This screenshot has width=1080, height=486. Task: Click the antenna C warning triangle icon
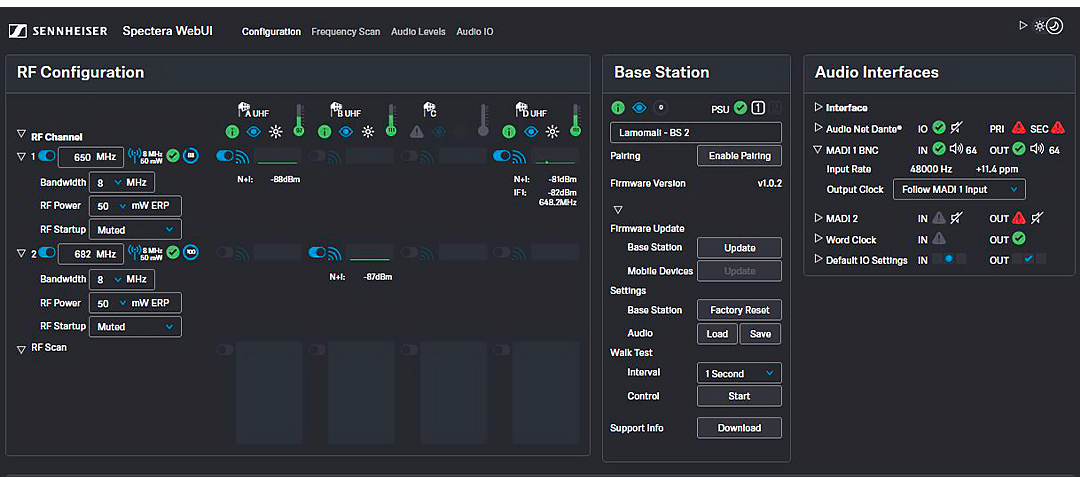coord(417,131)
